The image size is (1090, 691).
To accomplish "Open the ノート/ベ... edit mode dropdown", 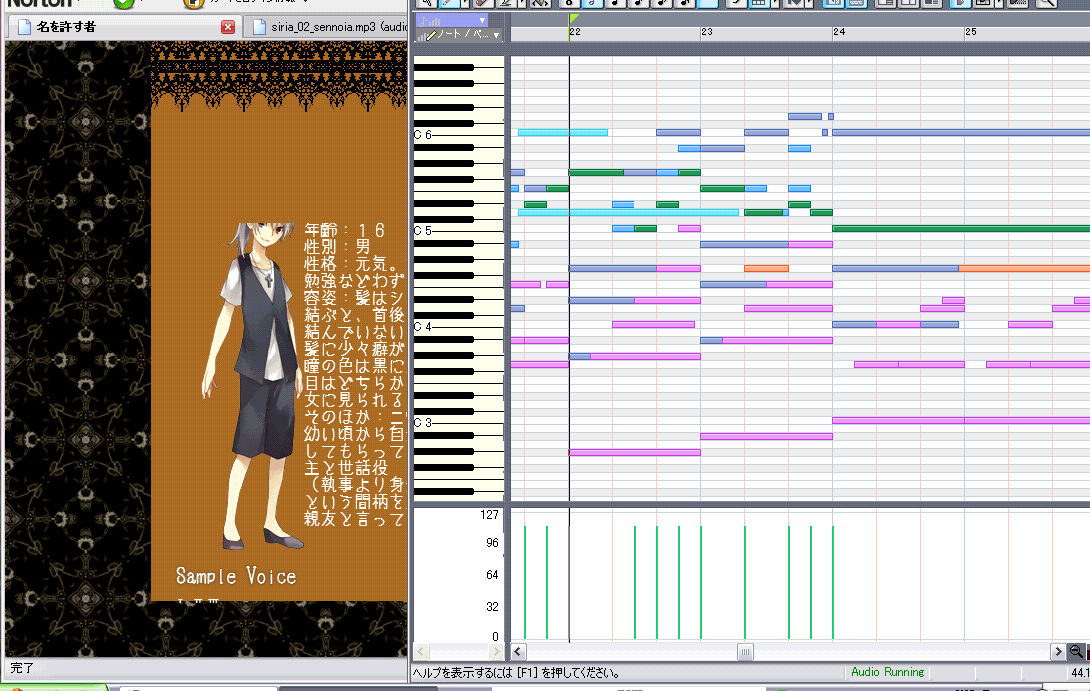I will click(459, 34).
